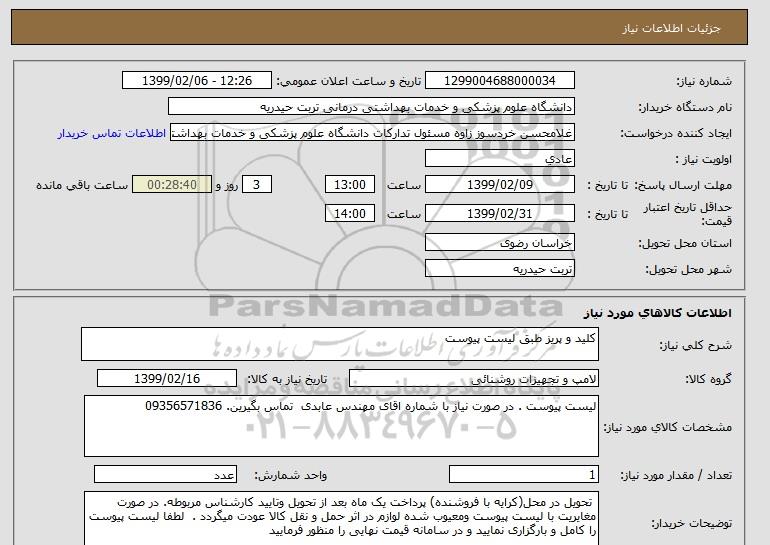Click the label ایجاد کننده درخواست

tap(676, 134)
